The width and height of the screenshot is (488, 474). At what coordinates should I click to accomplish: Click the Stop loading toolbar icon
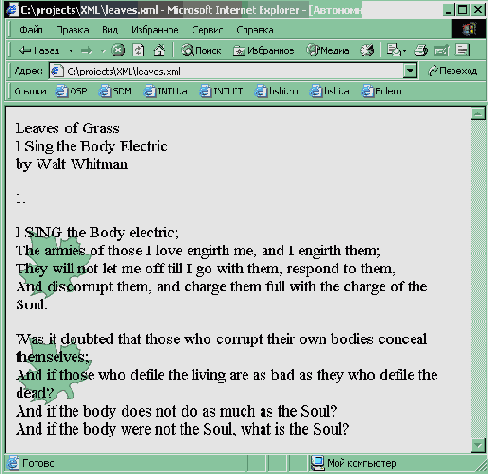pyautogui.click(x=118, y=50)
